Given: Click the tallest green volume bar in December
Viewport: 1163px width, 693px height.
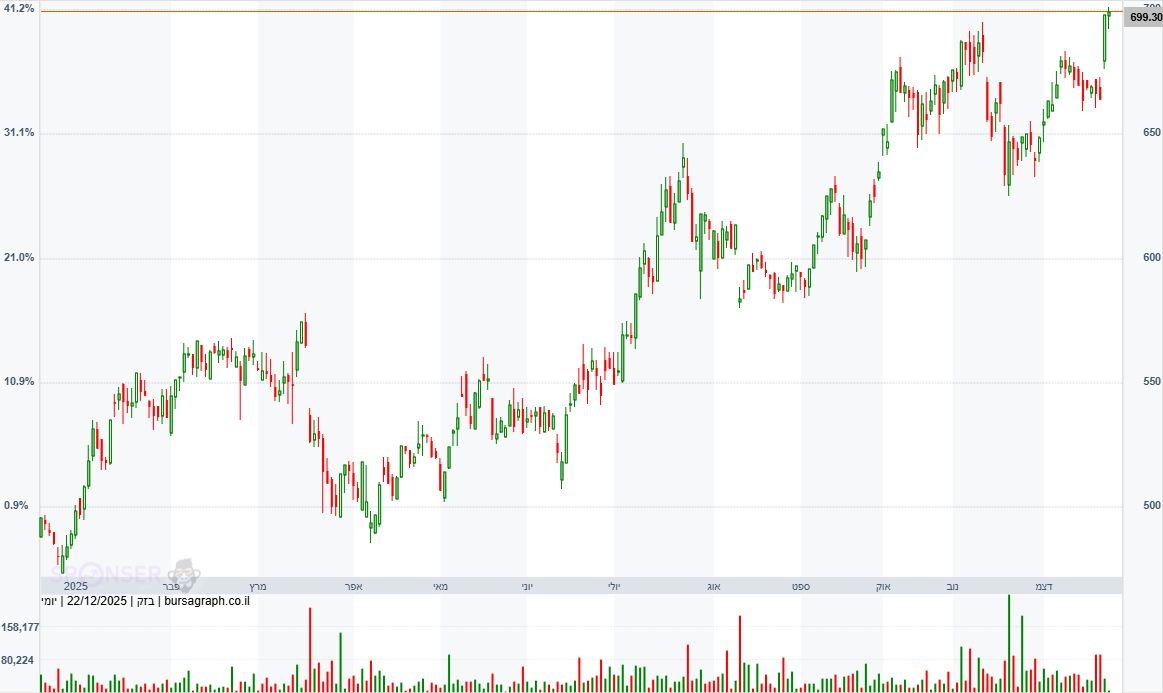Looking at the screenshot, I should point(1009,643).
